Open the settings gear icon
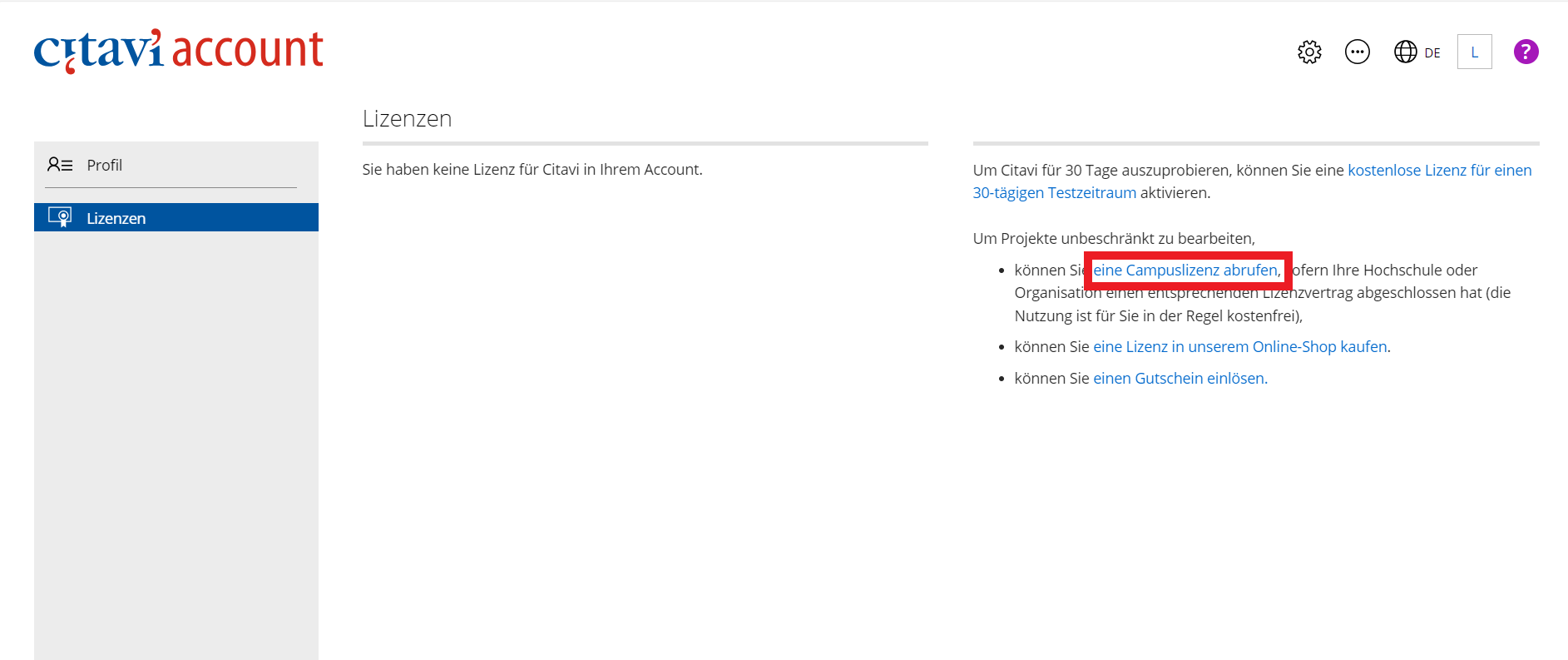The image size is (1568, 660). [1309, 52]
